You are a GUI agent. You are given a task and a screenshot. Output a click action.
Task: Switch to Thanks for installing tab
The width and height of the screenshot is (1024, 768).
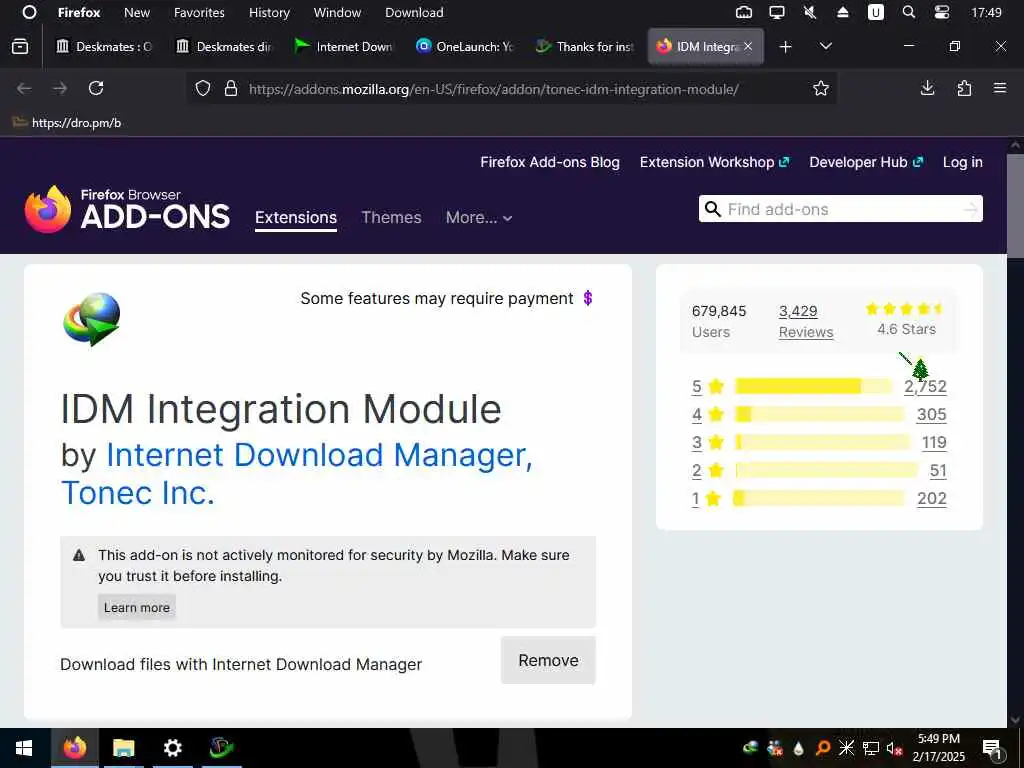click(585, 46)
